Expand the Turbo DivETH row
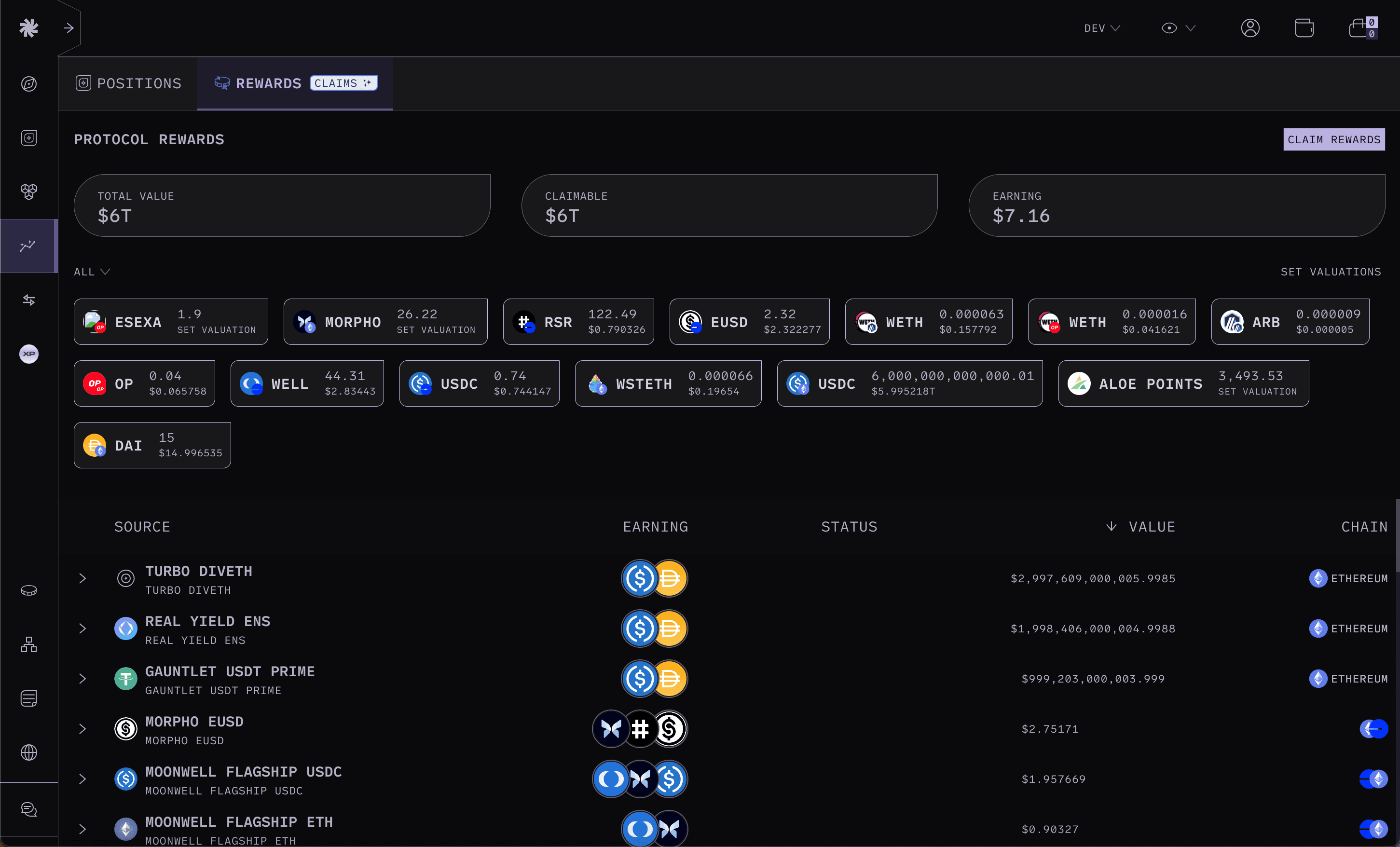1400x847 pixels. tap(82, 578)
